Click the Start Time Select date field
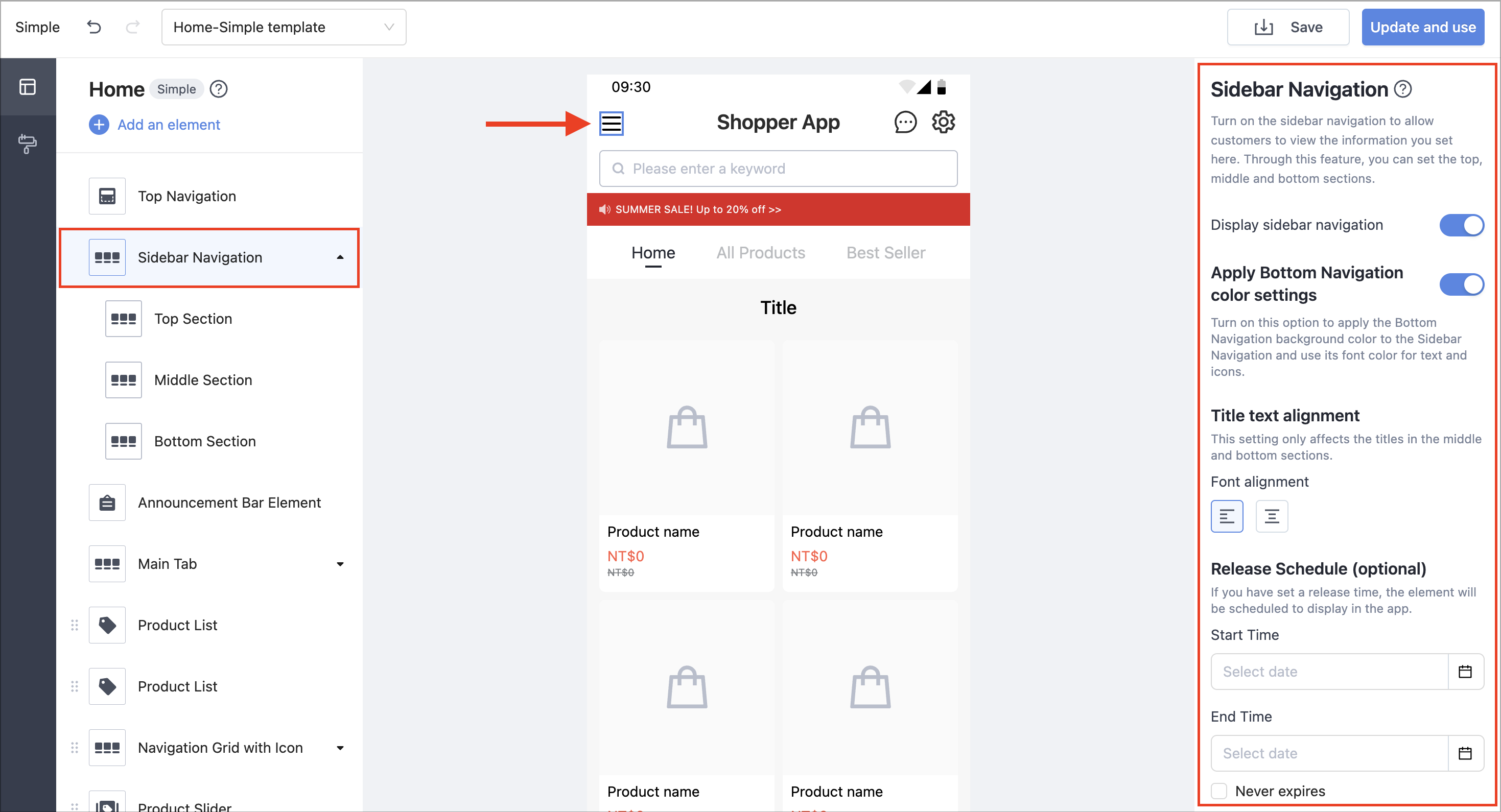Image resolution: width=1501 pixels, height=812 pixels. click(1330, 672)
